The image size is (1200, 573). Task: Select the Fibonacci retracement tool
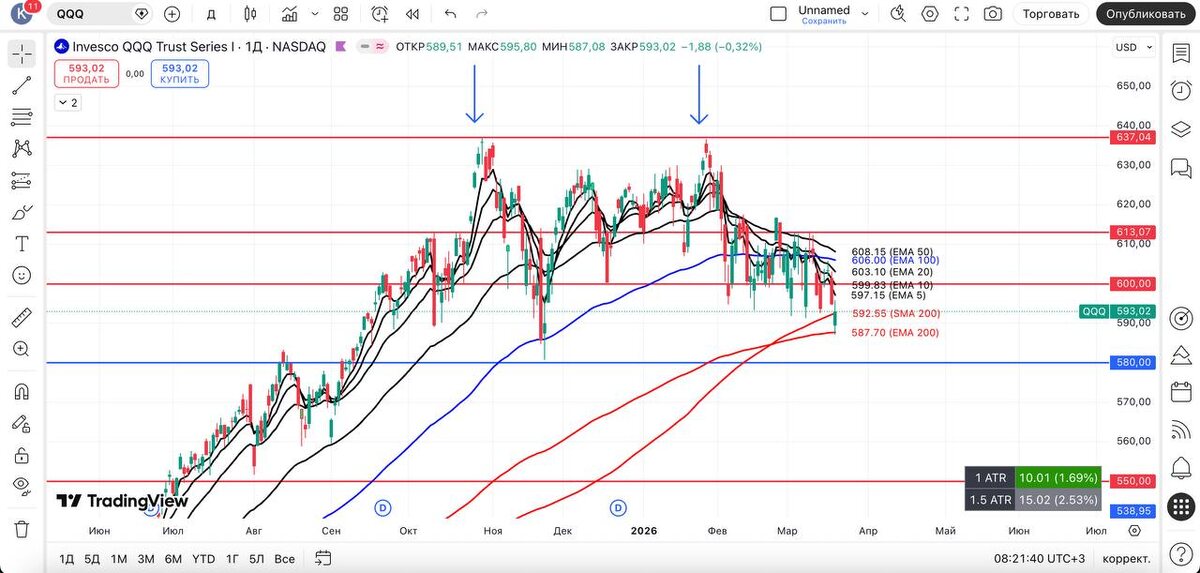[21, 117]
